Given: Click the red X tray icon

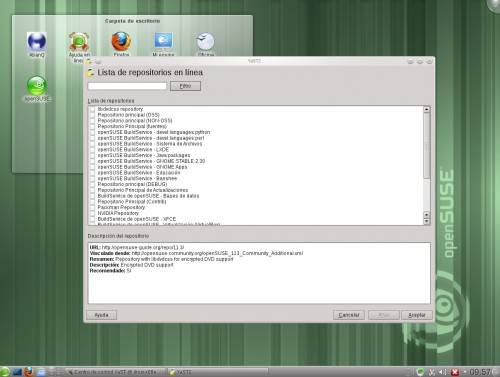Looking at the screenshot, I should 455,372.
